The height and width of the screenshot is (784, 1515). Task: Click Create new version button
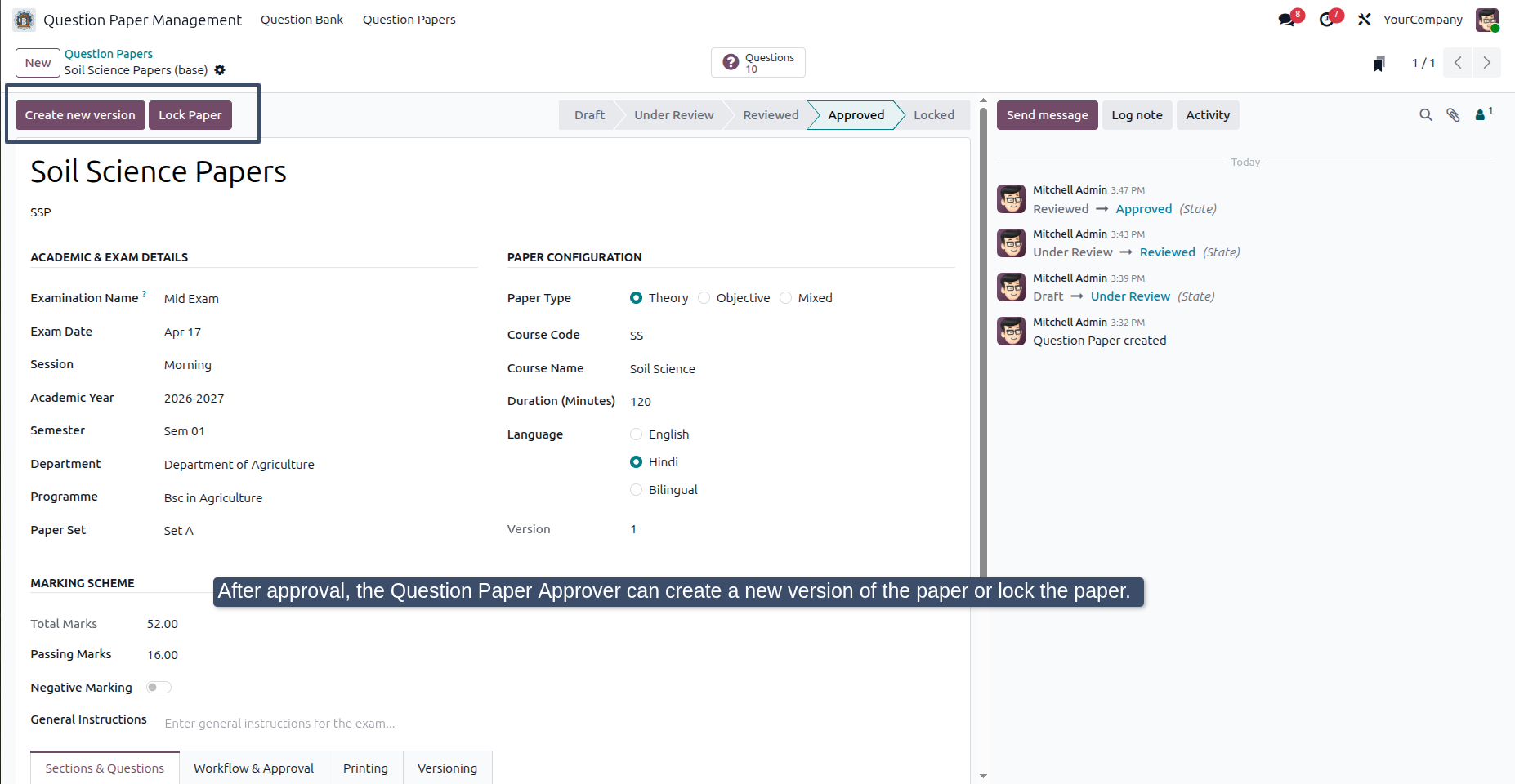(80, 115)
